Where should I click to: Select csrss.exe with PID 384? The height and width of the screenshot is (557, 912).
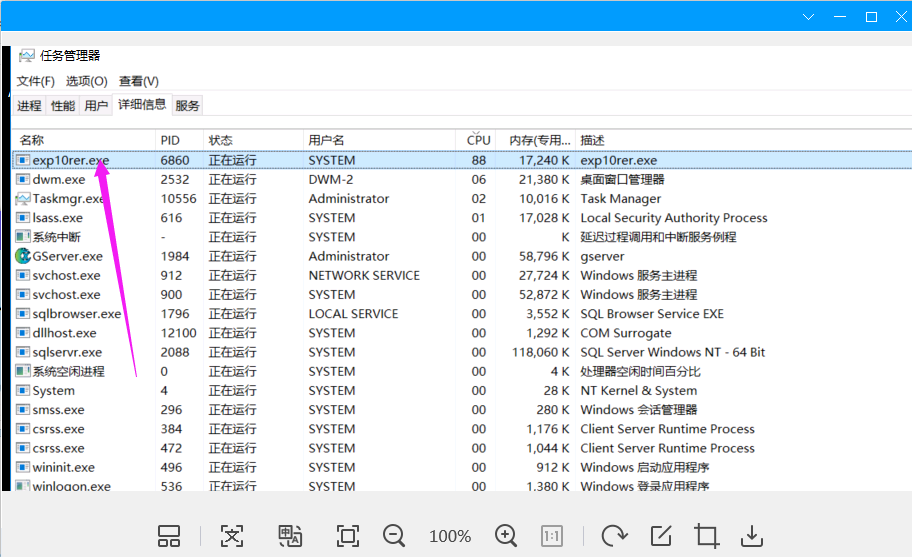[x=58, y=429]
